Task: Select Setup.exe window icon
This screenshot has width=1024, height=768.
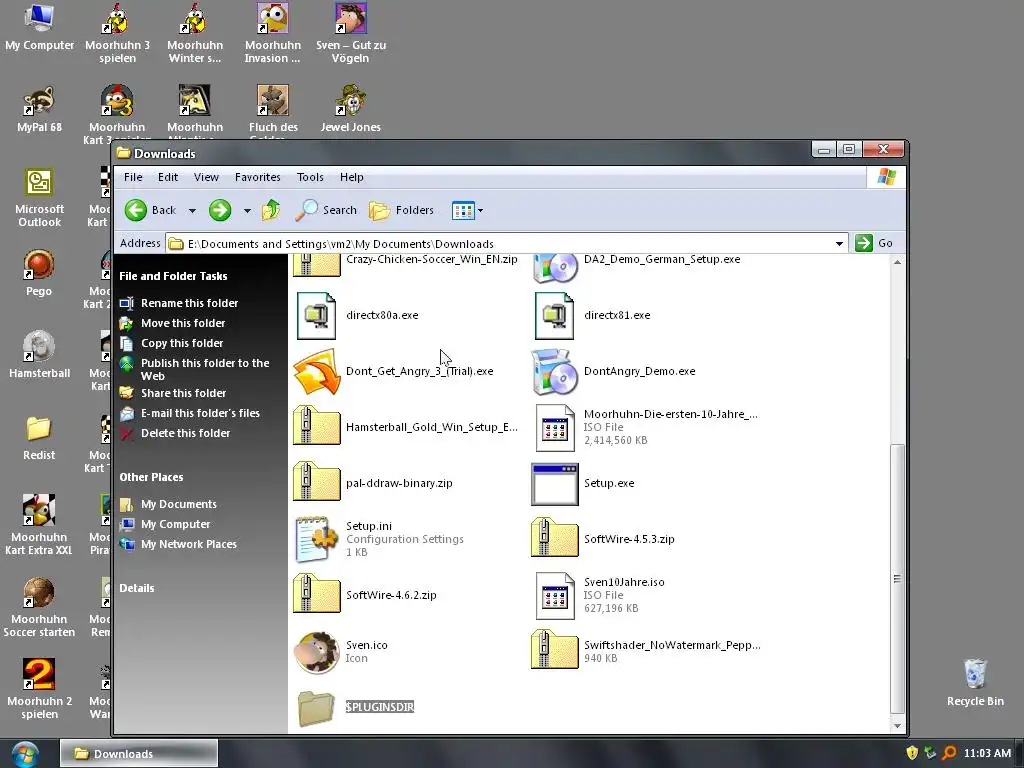Action: pos(554,485)
